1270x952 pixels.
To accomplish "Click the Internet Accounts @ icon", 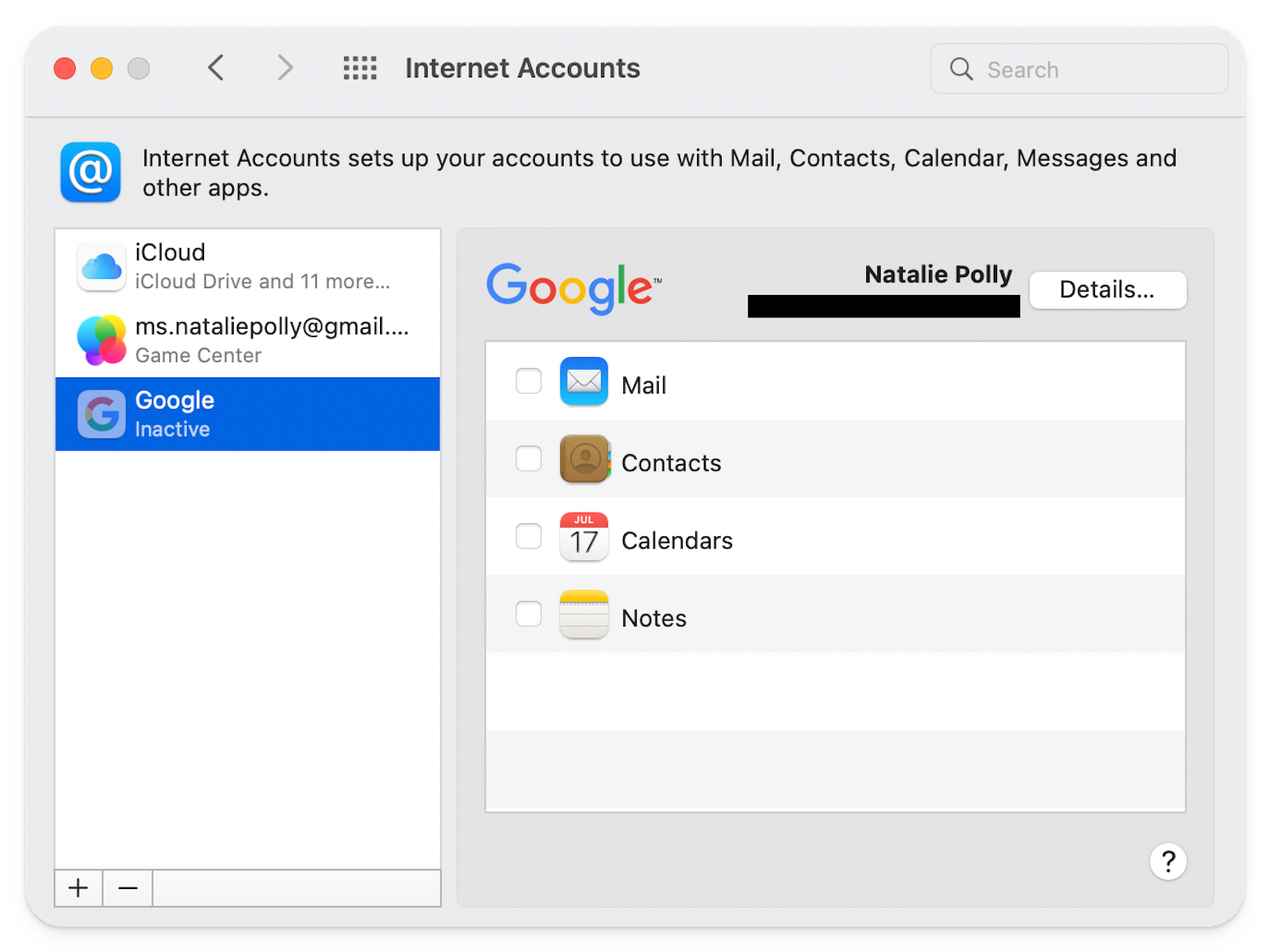I will coord(90,173).
